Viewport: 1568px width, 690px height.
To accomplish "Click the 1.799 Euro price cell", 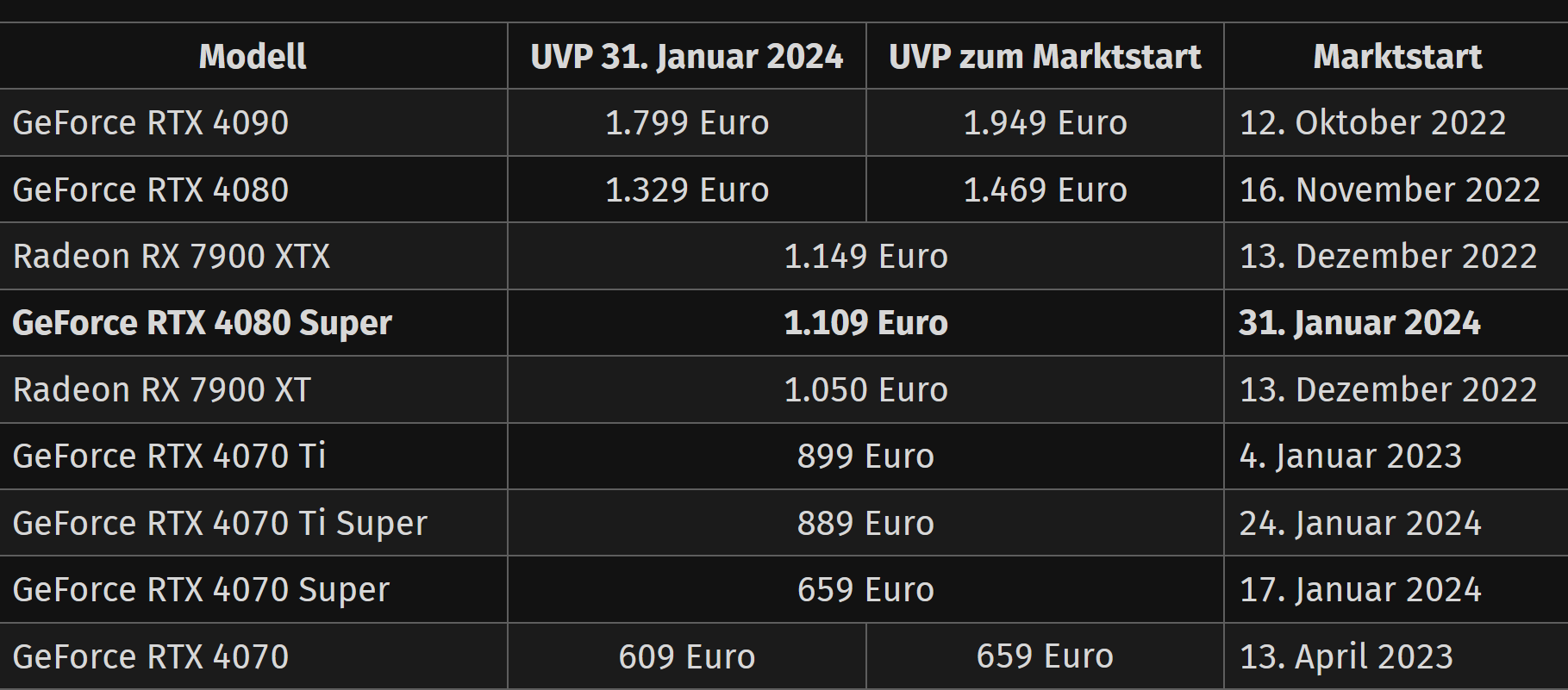I will point(687,123).
